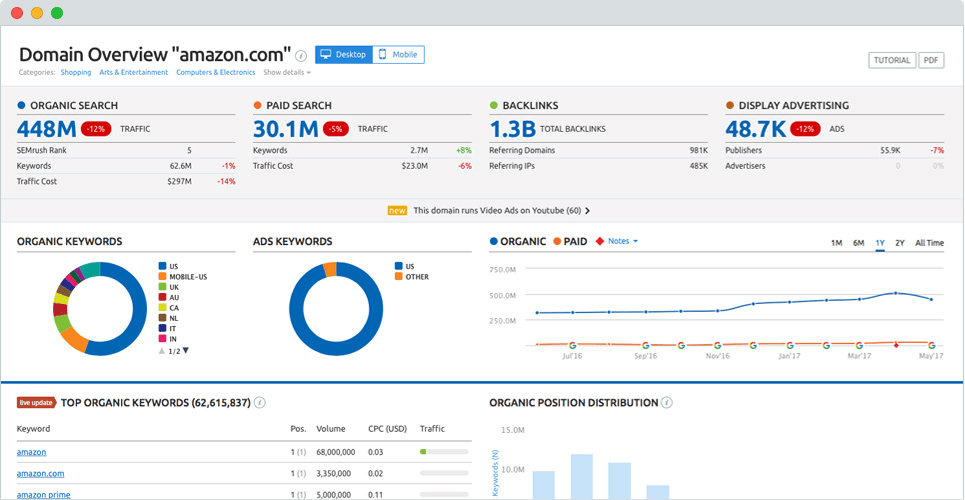Image resolution: width=965 pixels, height=500 pixels.
Task: Go to previous legend page with up triangle
Action: pos(162,351)
